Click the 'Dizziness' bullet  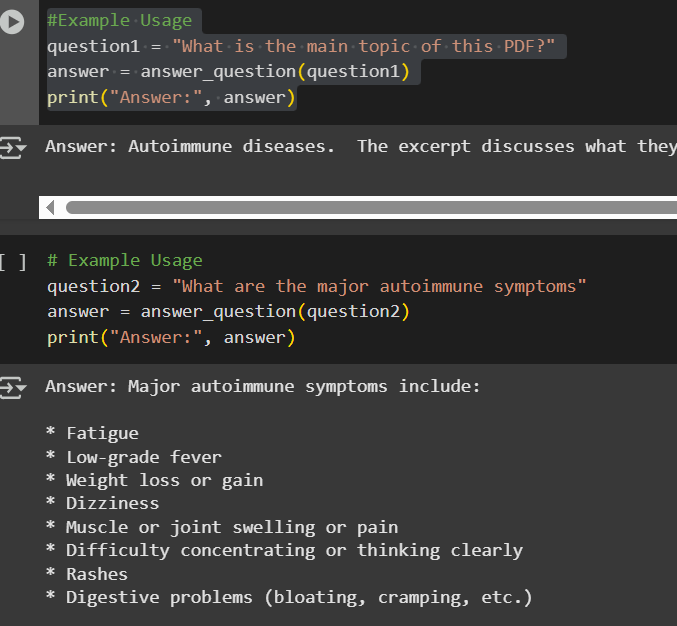(x=102, y=503)
